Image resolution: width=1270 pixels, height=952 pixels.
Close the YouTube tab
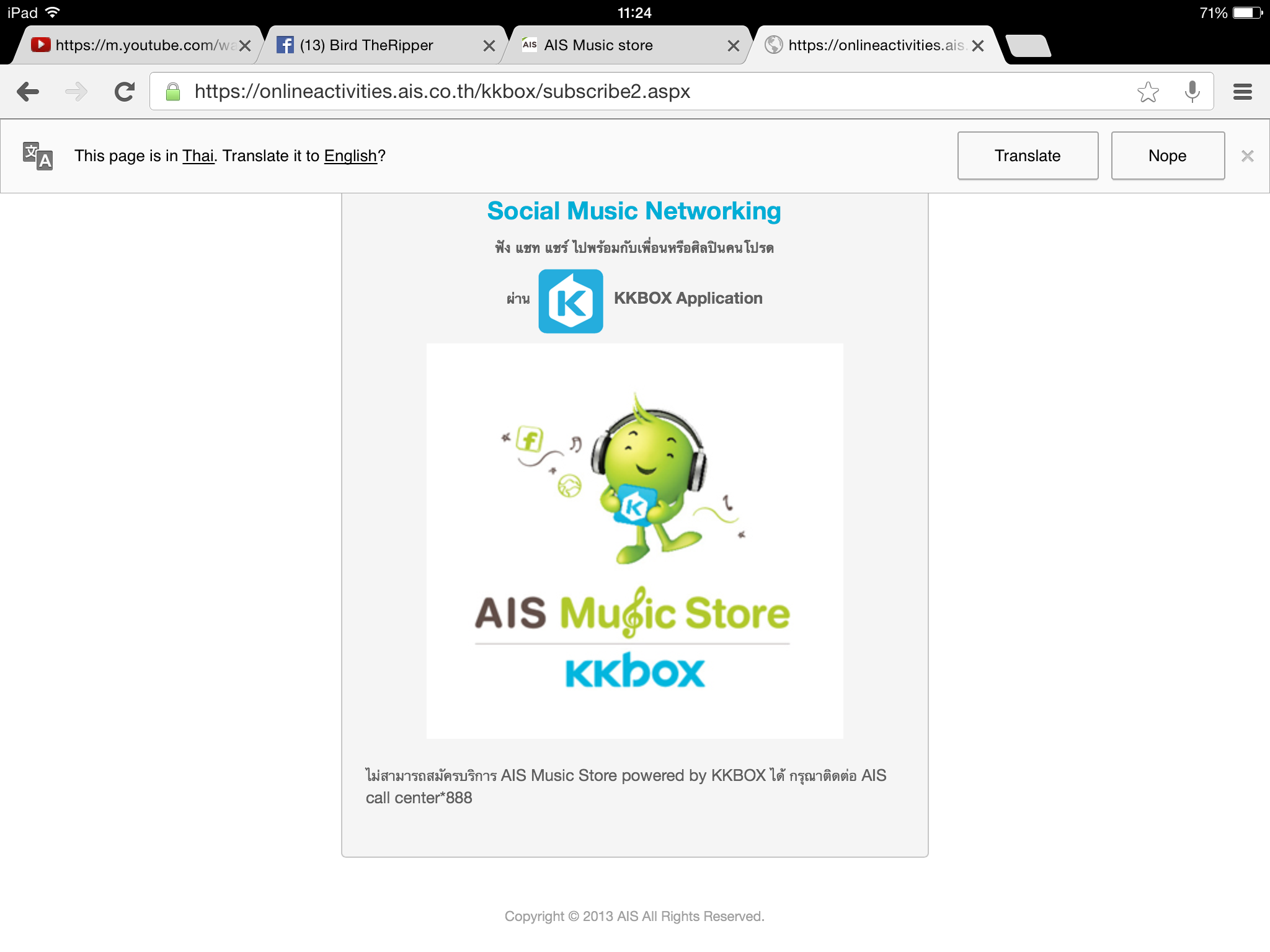click(245, 46)
